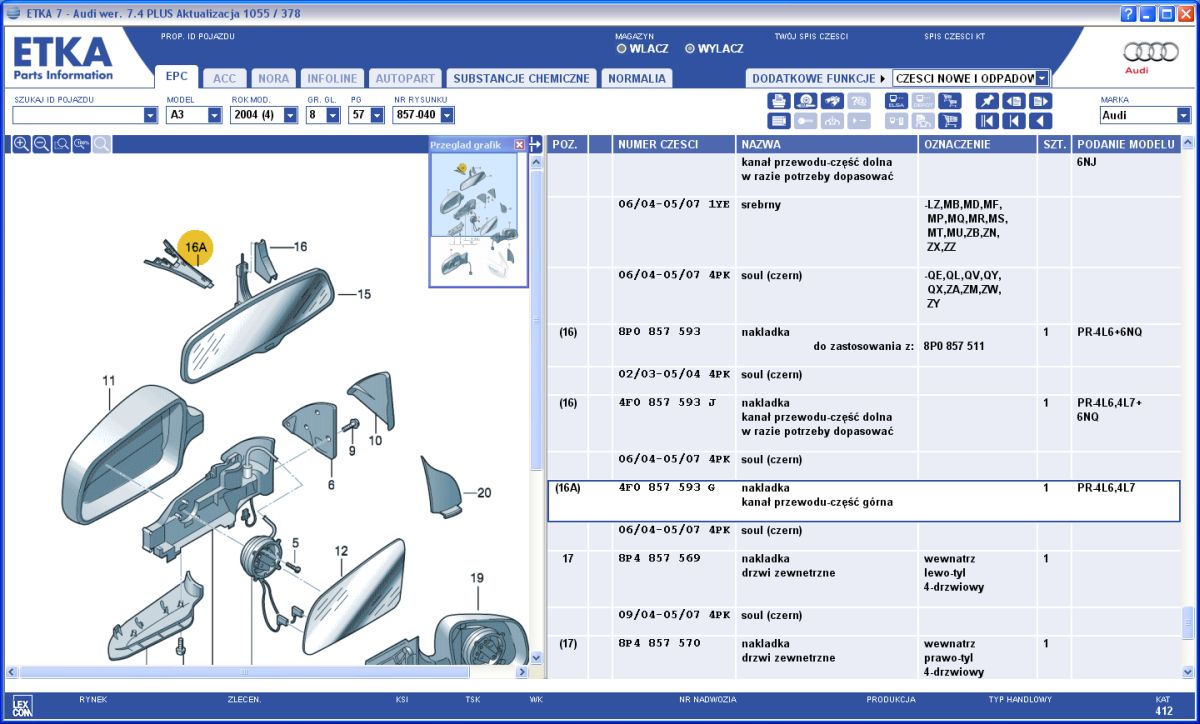Click the Nazwa column header
The image size is (1200, 724).
click(826, 144)
